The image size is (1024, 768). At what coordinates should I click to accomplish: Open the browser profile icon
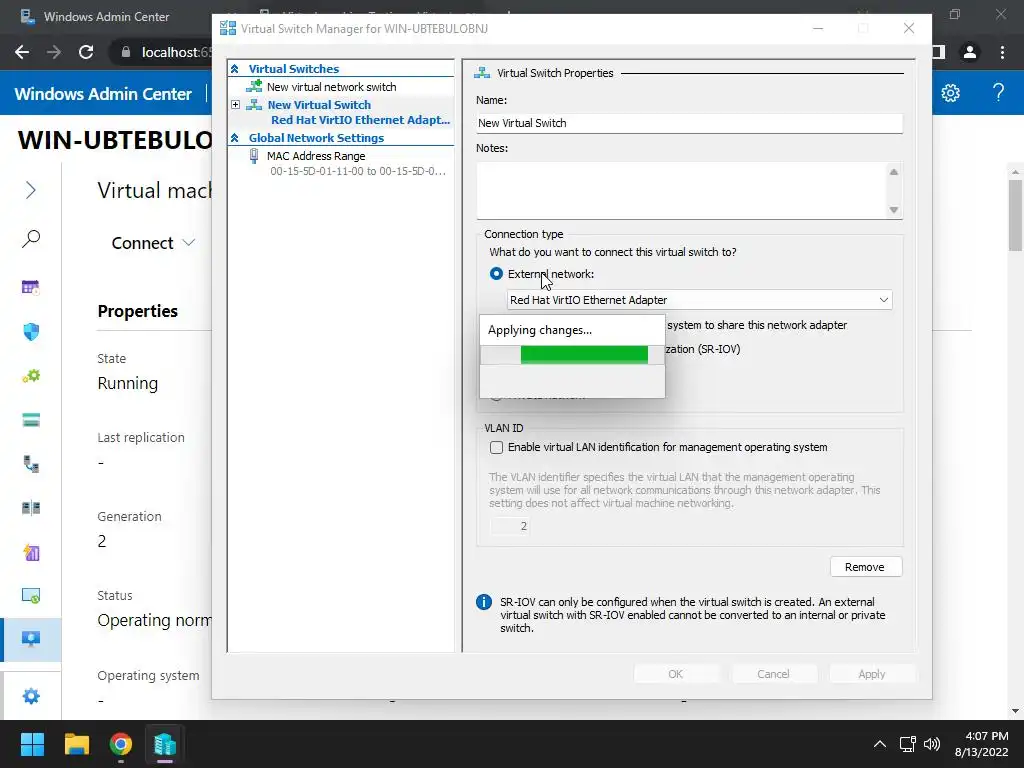pos(970,52)
